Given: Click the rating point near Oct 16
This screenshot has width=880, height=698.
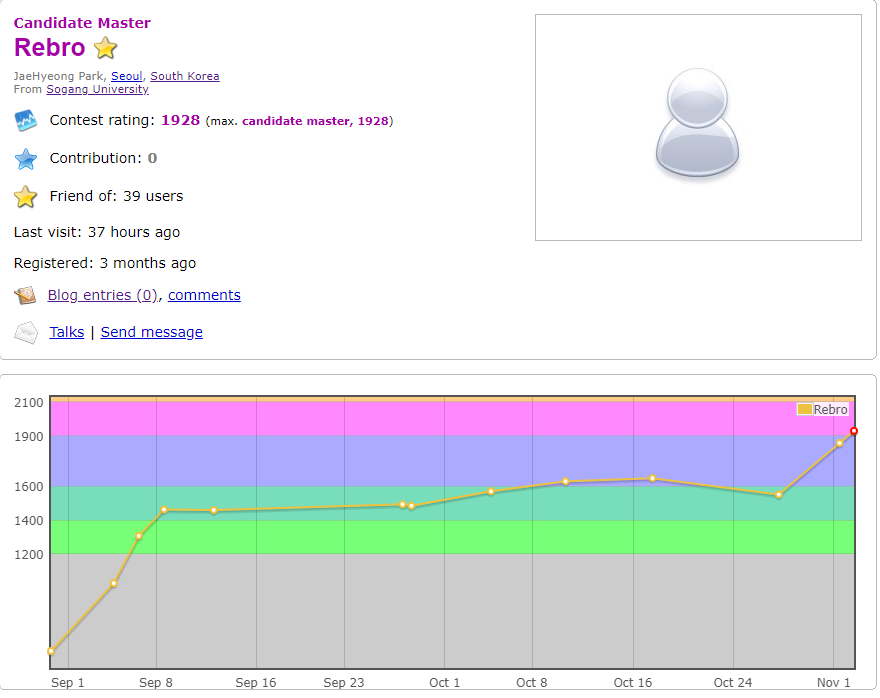Looking at the screenshot, I should point(652,479).
